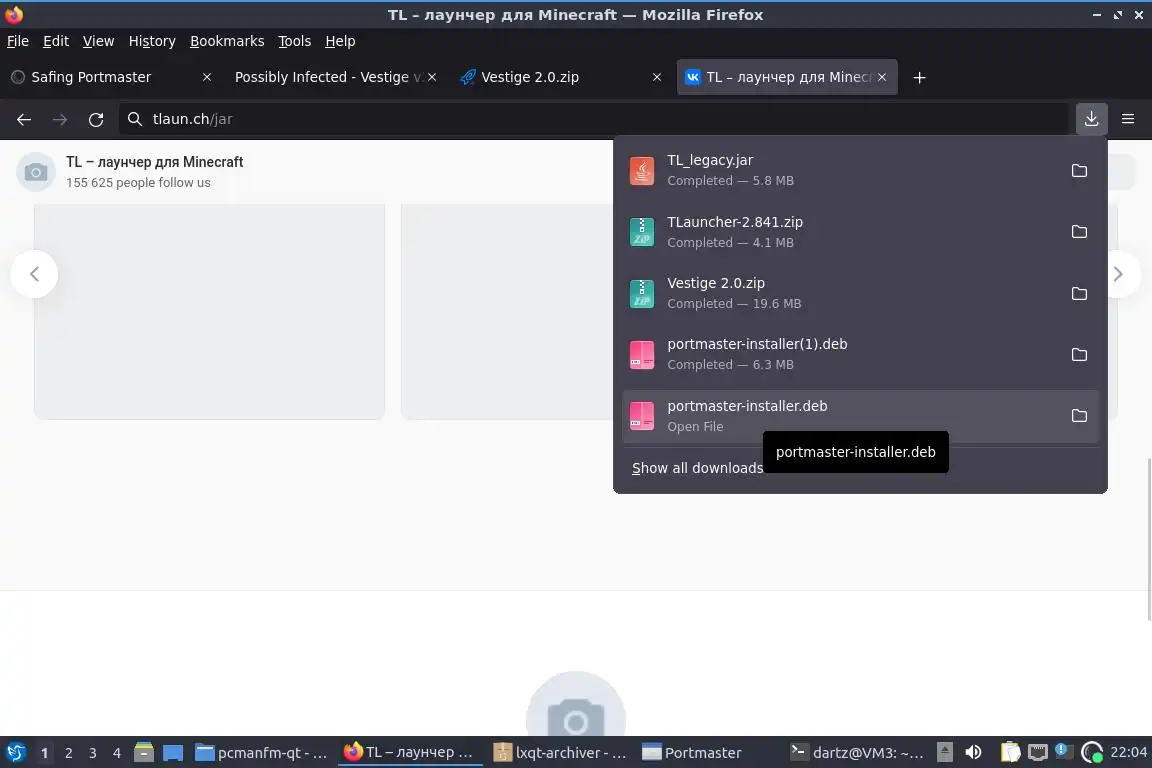This screenshot has height=768, width=1152.
Task: Open the View menu
Action: [x=98, y=41]
